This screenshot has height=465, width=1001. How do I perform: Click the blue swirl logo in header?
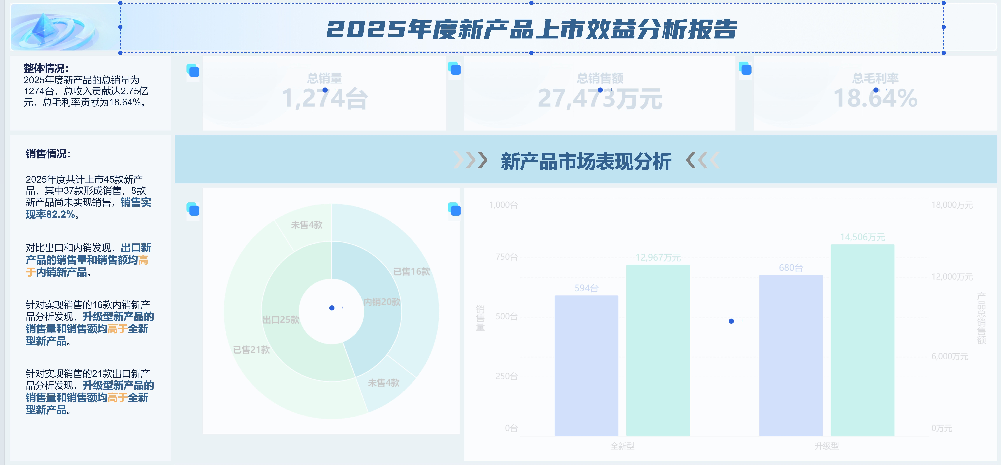click(x=55, y=30)
